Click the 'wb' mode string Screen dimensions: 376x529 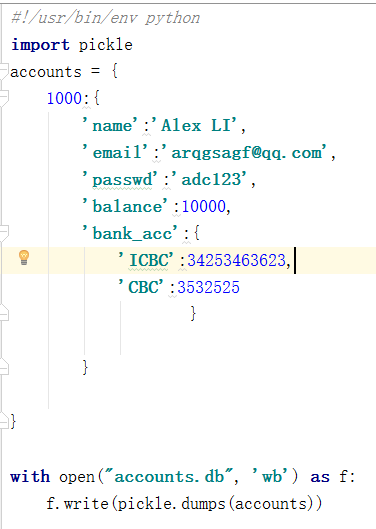click(x=269, y=476)
